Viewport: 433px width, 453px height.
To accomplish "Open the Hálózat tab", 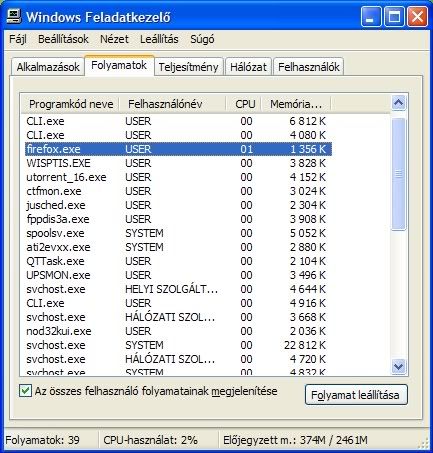I will [248, 67].
